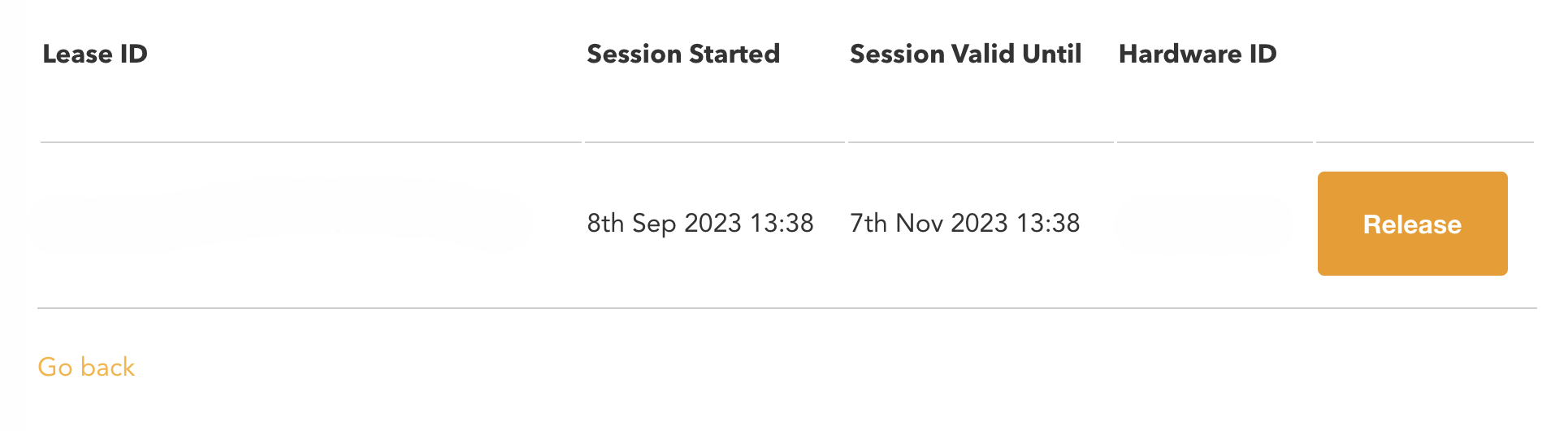Select the Lease ID column header
The image size is (1568, 431).
coord(95,54)
